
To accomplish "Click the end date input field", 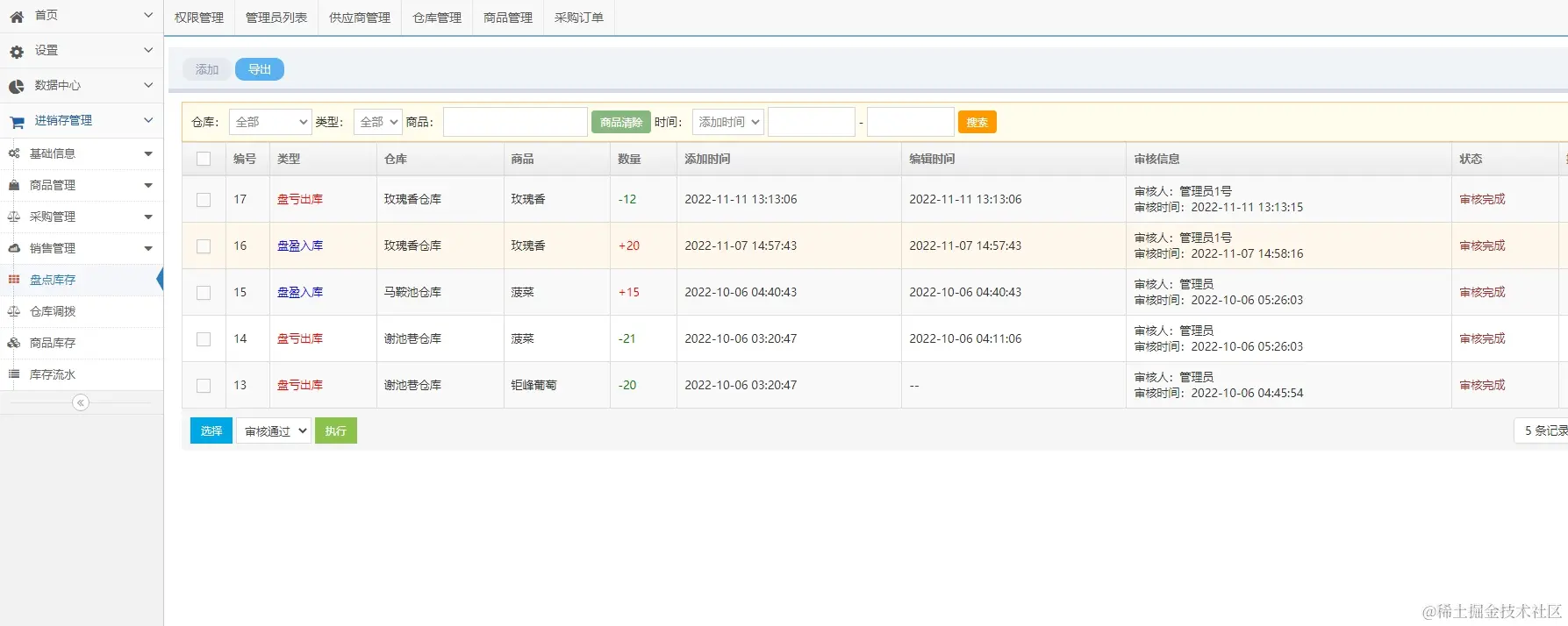I will tap(911, 122).
